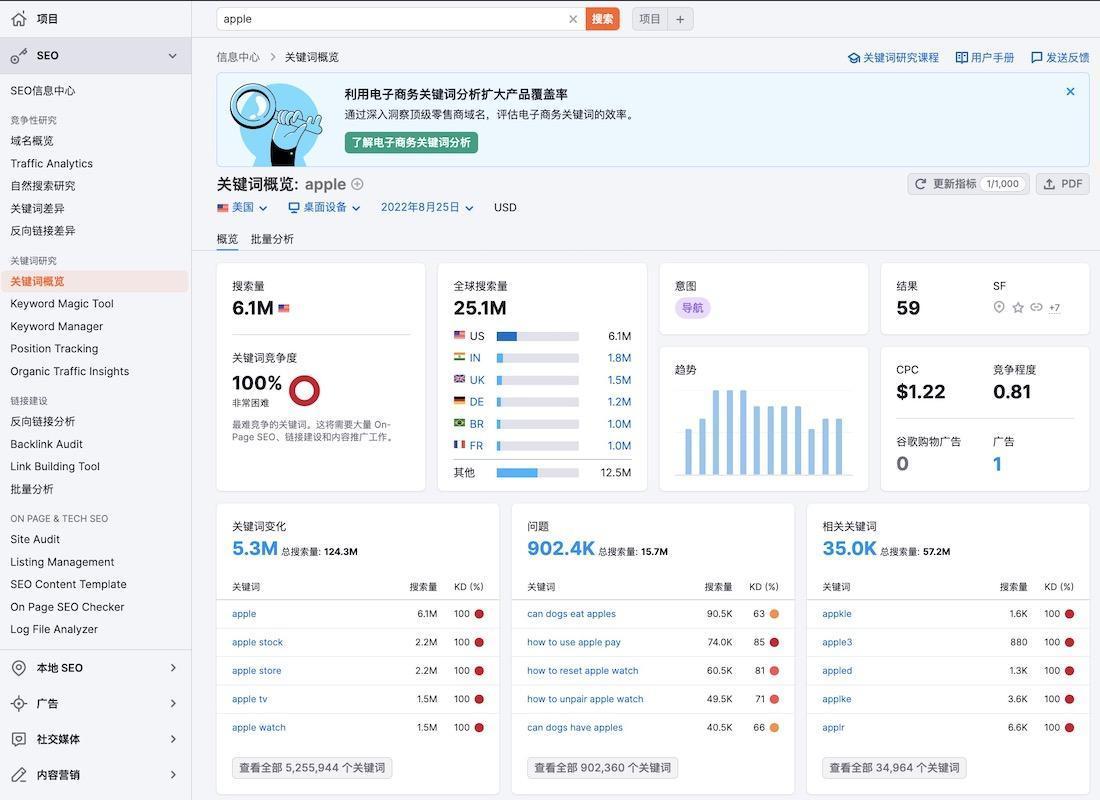Click the 社交媒体 icon in sidebar
Image resolution: width=1100 pixels, height=800 pixels.
[x=19, y=739]
